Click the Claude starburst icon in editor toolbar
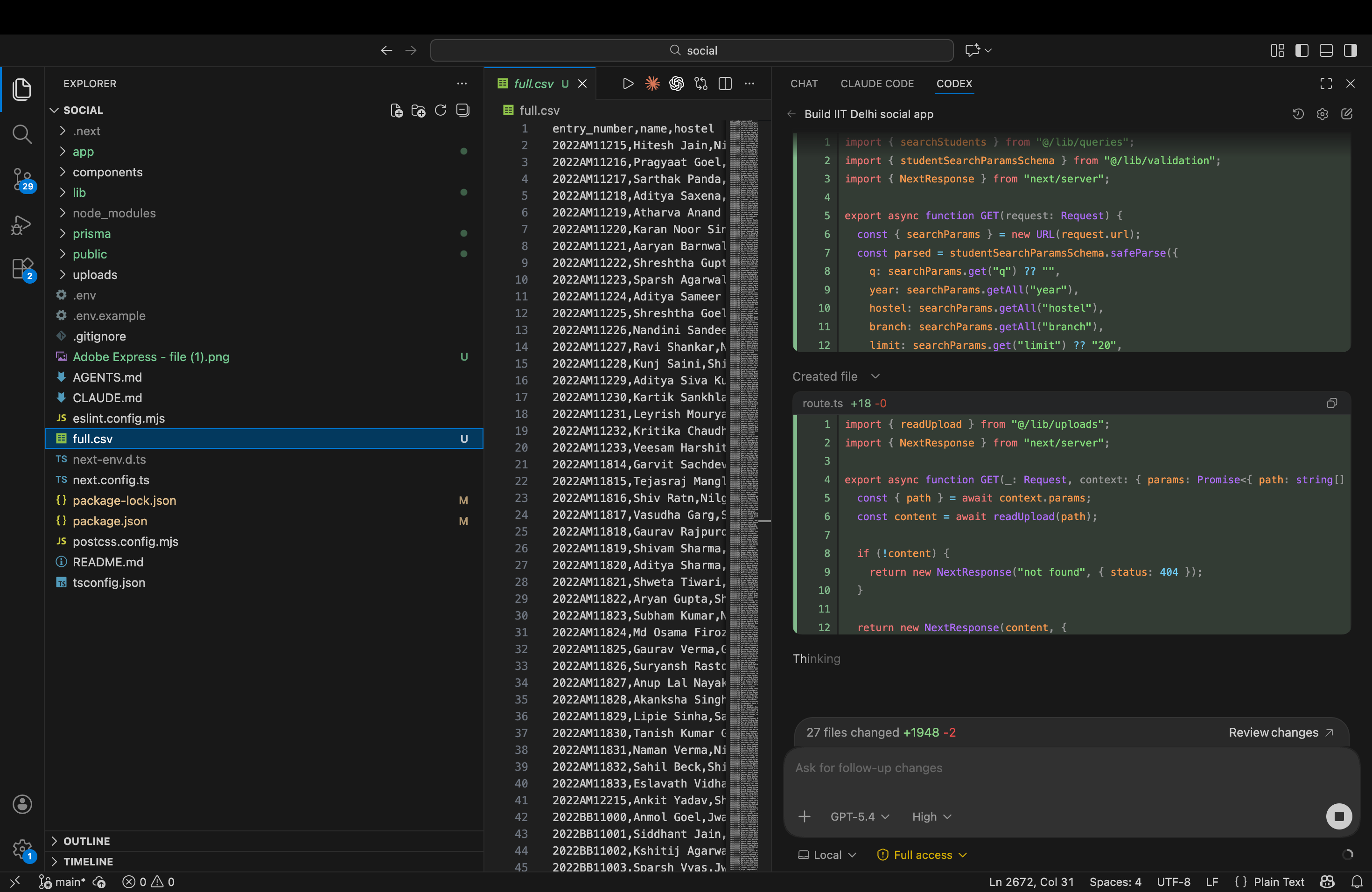1372x892 pixels. point(652,84)
